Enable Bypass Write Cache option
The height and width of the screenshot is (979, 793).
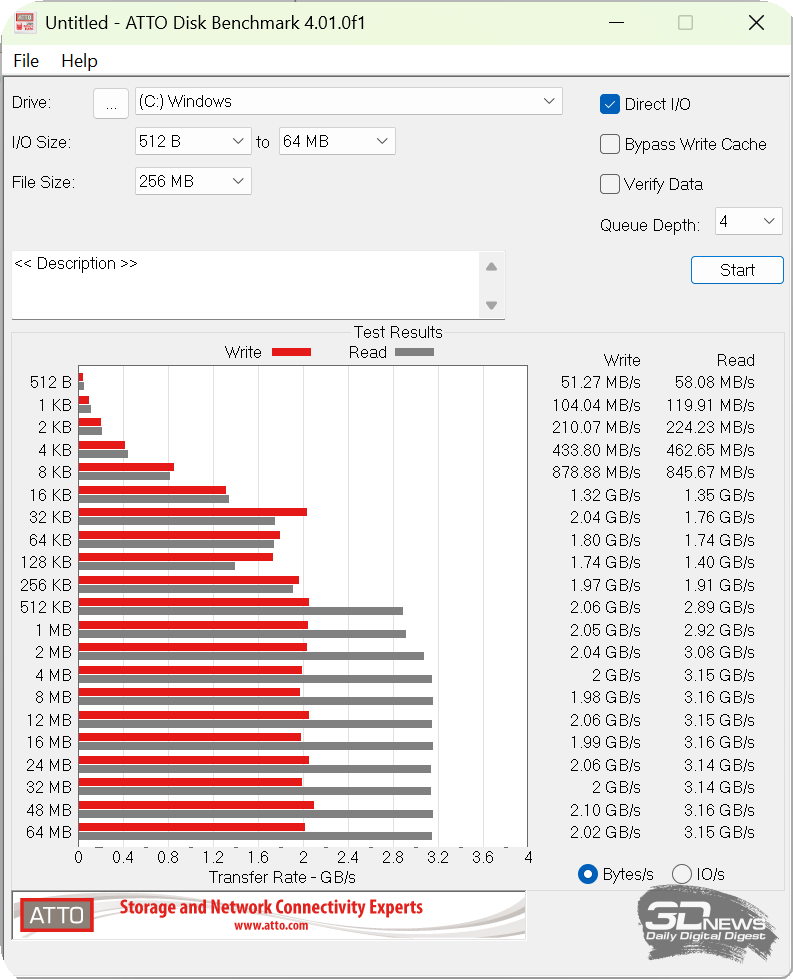click(610, 144)
